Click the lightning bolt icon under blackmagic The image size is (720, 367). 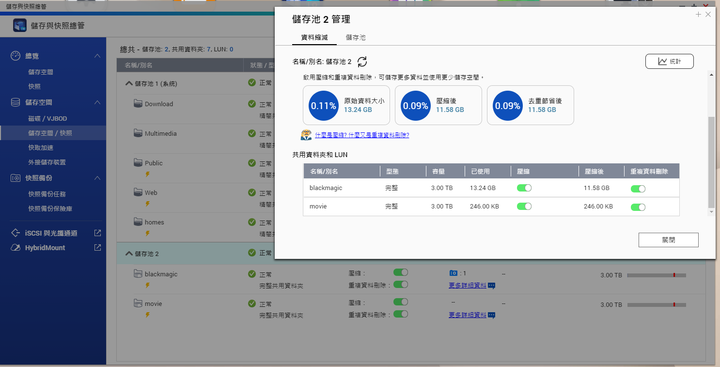[x=147, y=285]
